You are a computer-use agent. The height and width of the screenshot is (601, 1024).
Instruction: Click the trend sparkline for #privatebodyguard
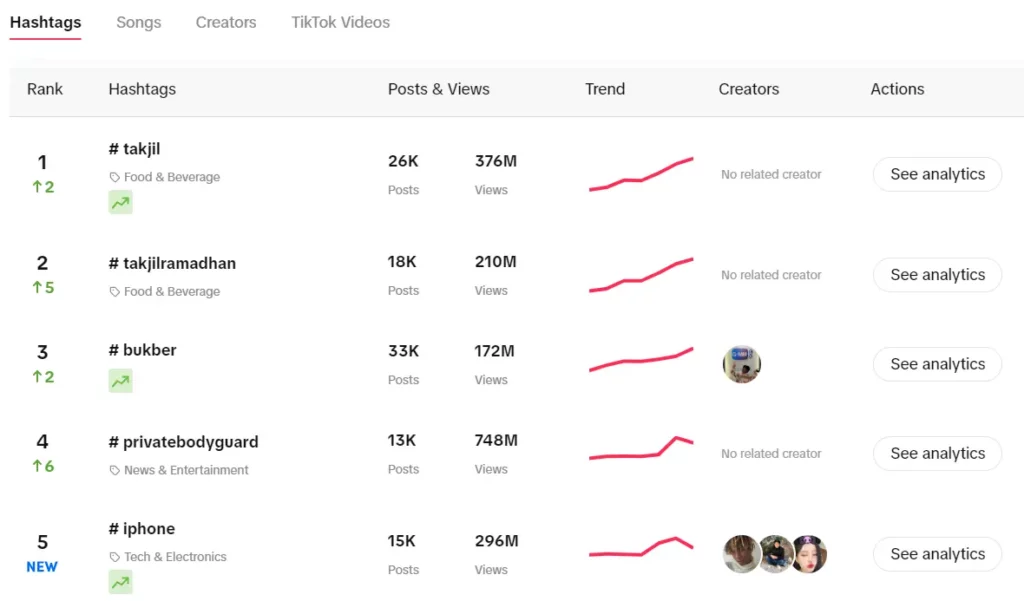click(x=641, y=452)
